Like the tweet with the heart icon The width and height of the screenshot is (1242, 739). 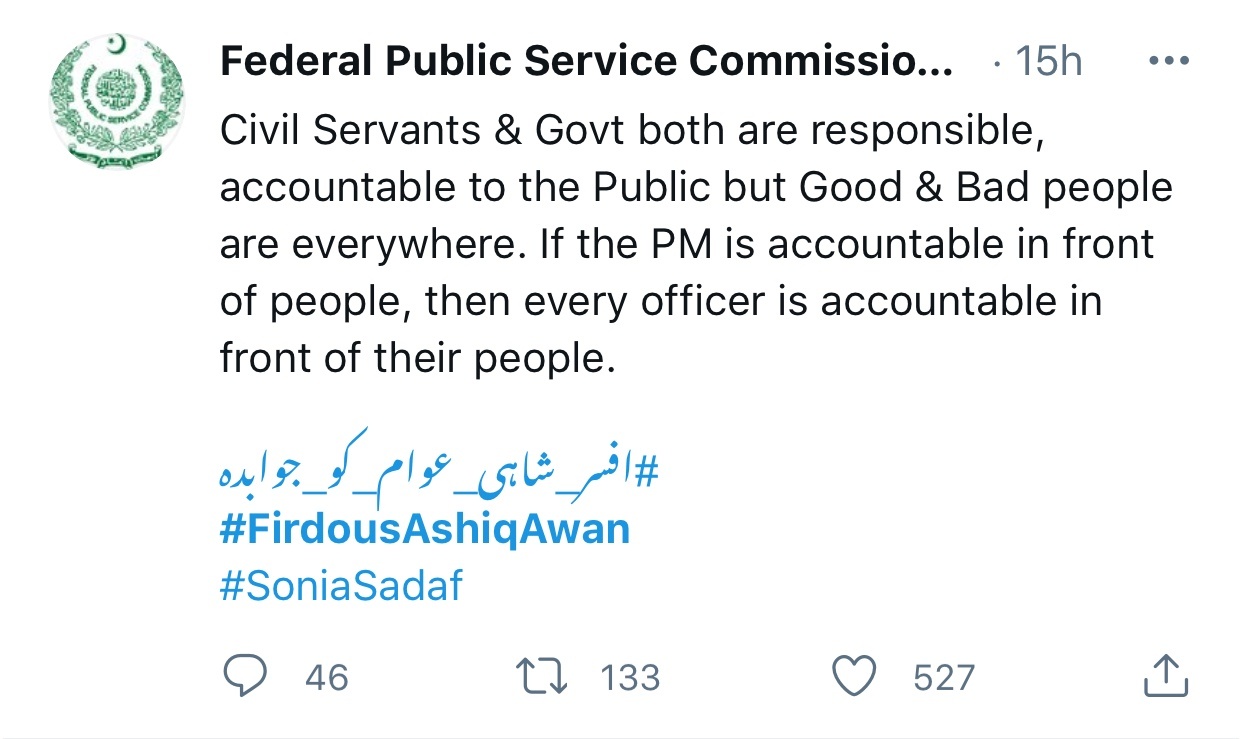(854, 677)
